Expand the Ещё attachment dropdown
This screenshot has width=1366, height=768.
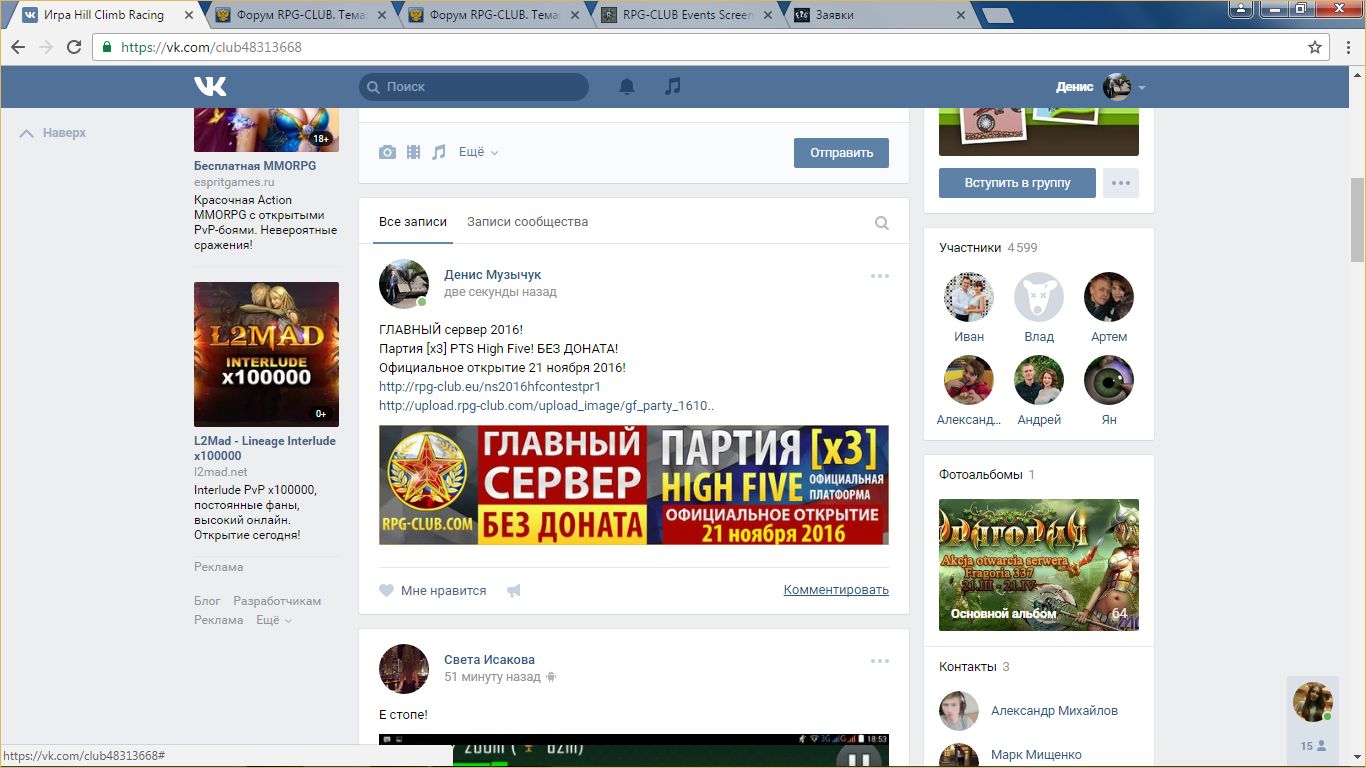tap(478, 152)
